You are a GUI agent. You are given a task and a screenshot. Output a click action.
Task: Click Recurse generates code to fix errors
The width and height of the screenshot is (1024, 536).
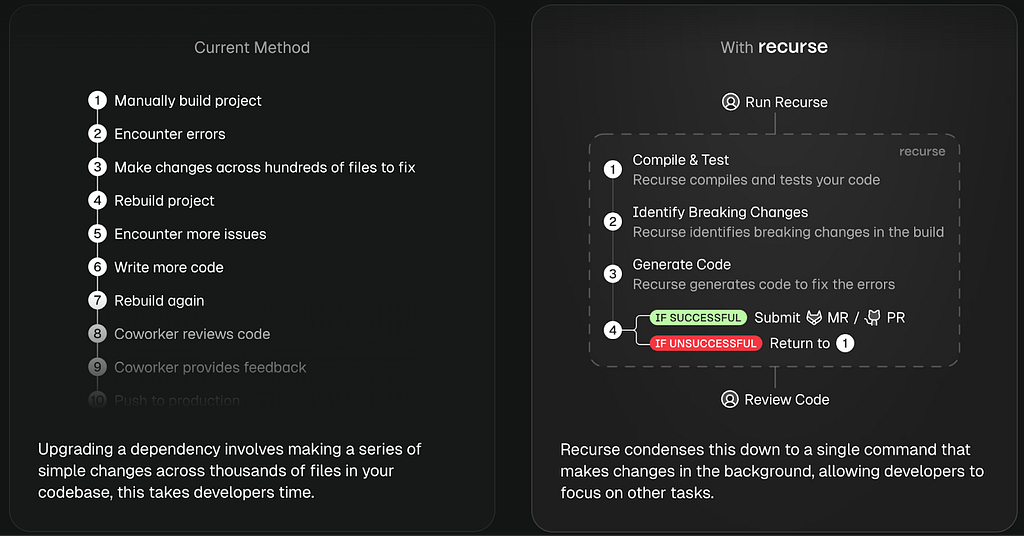(763, 284)
